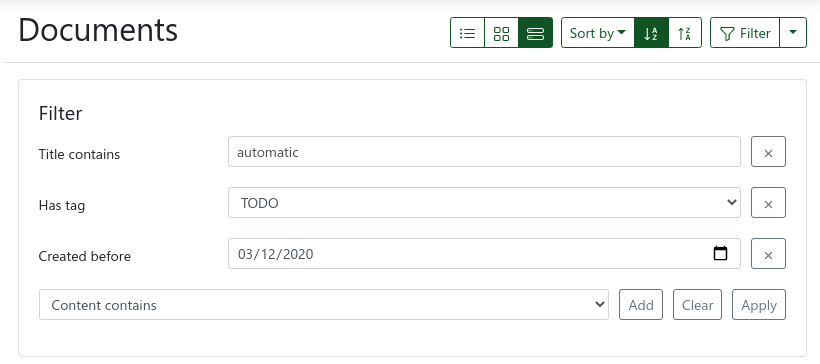
Task: Remove the Has tag filter row
Action: click(x=768, y=203)
